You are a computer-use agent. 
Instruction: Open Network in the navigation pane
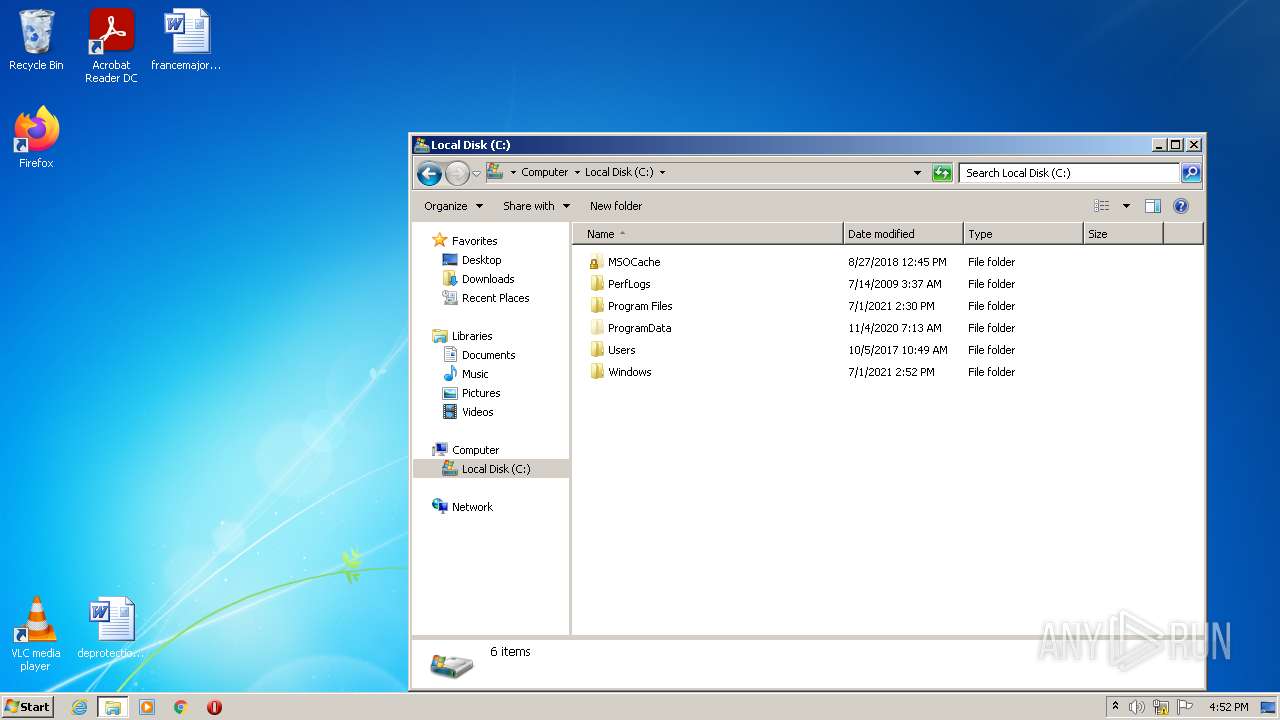[x=472, y=507]
